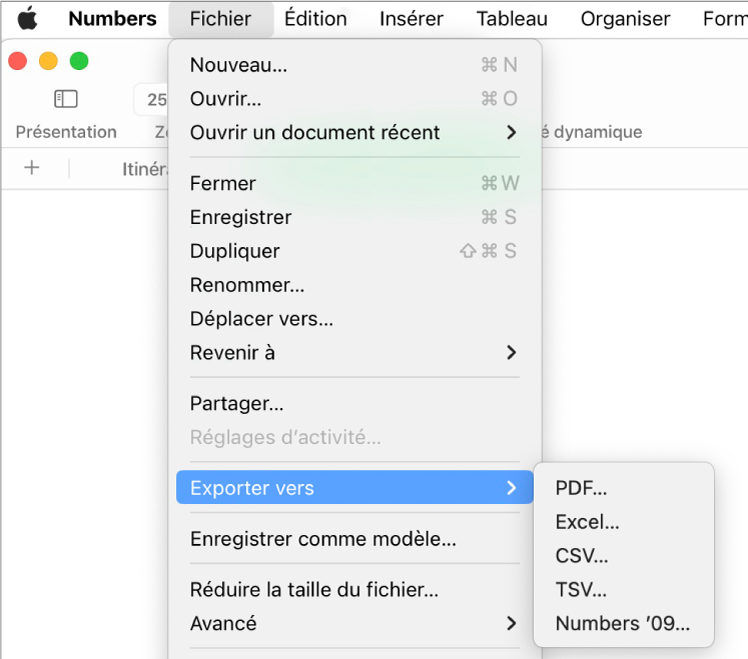The image size is (748, 659).
Task: Click the Présentation sidebar icon
Action: pyautogui.click(x=66, y=99)
